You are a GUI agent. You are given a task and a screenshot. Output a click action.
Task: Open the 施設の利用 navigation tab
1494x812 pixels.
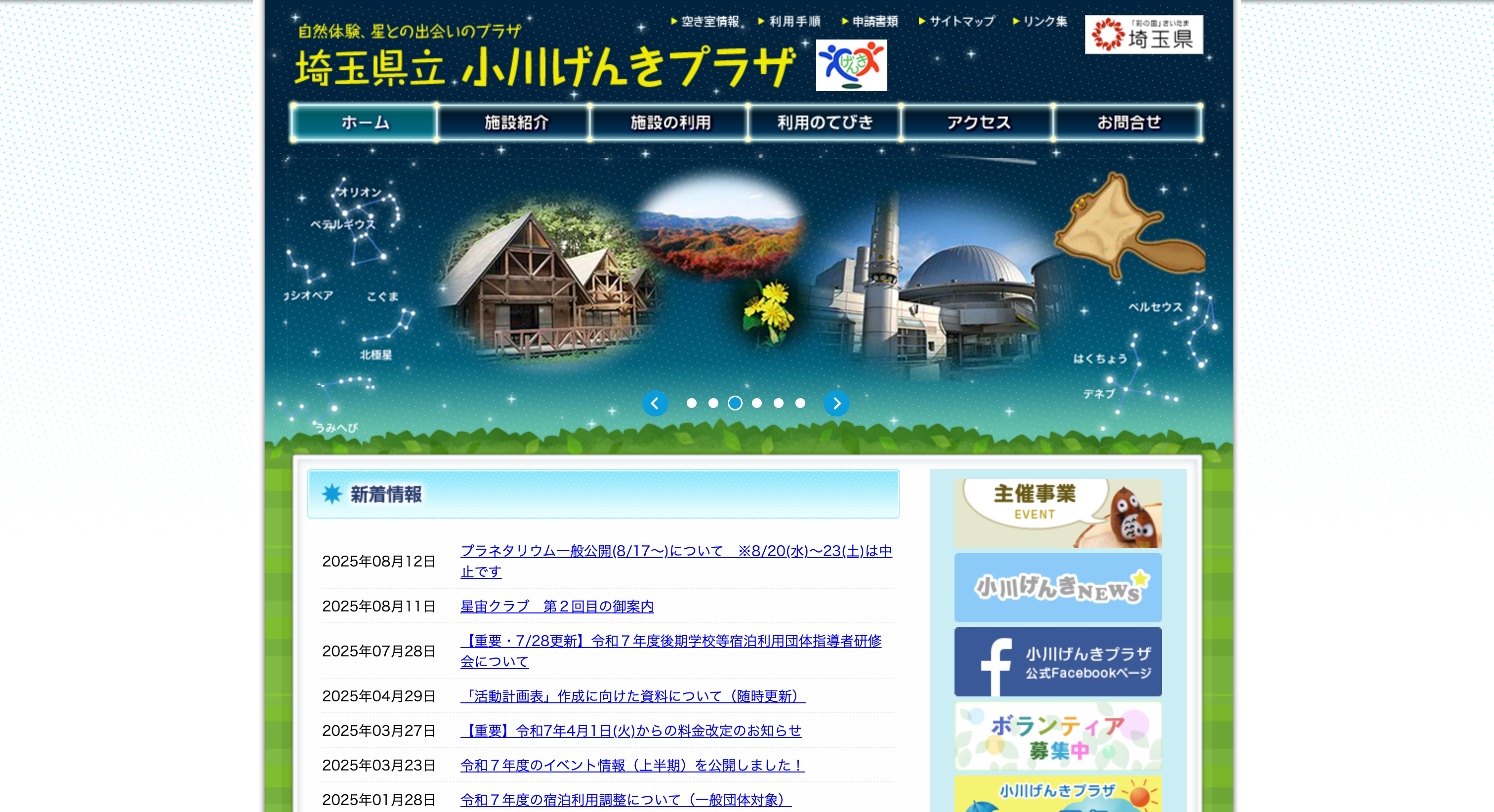click(x=670, y=122)
